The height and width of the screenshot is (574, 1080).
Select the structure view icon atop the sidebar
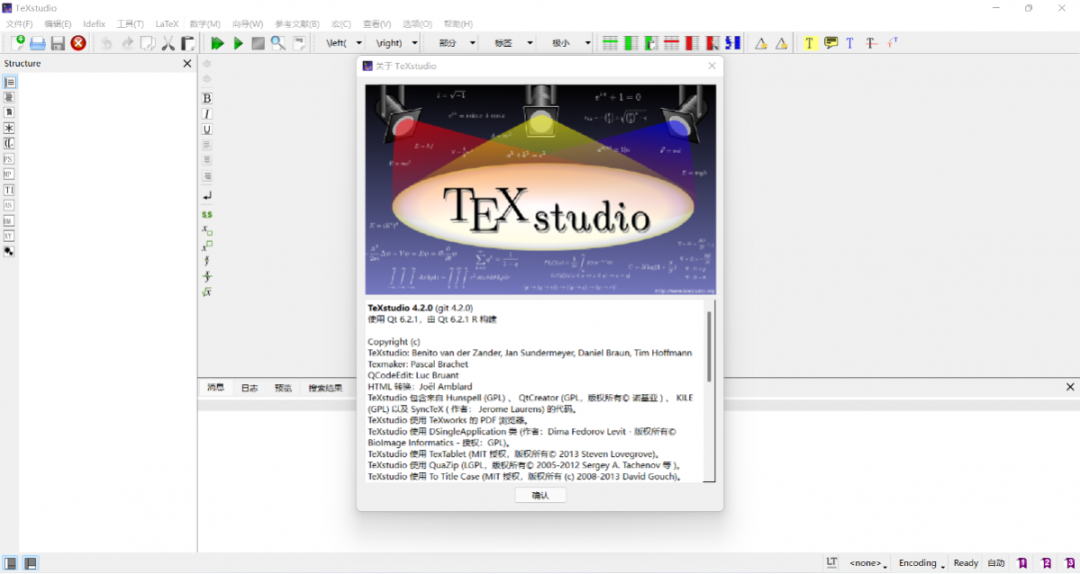[x=10, y=82]
